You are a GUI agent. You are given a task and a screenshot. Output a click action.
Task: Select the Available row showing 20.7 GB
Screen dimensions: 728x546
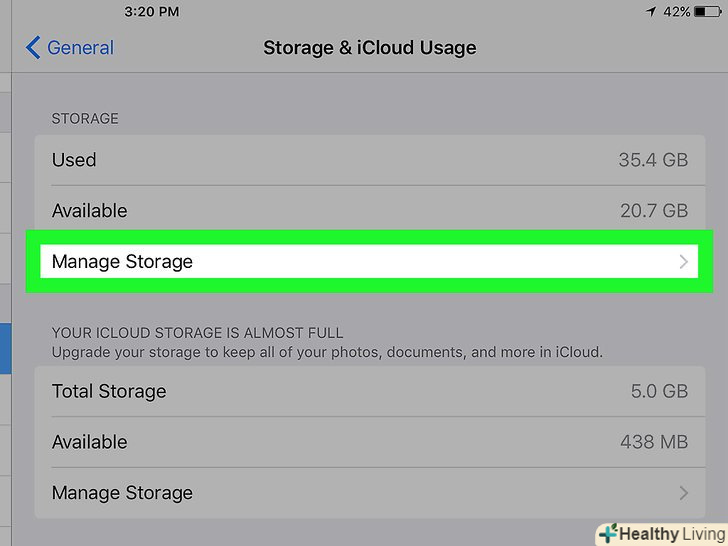[360, 211]
